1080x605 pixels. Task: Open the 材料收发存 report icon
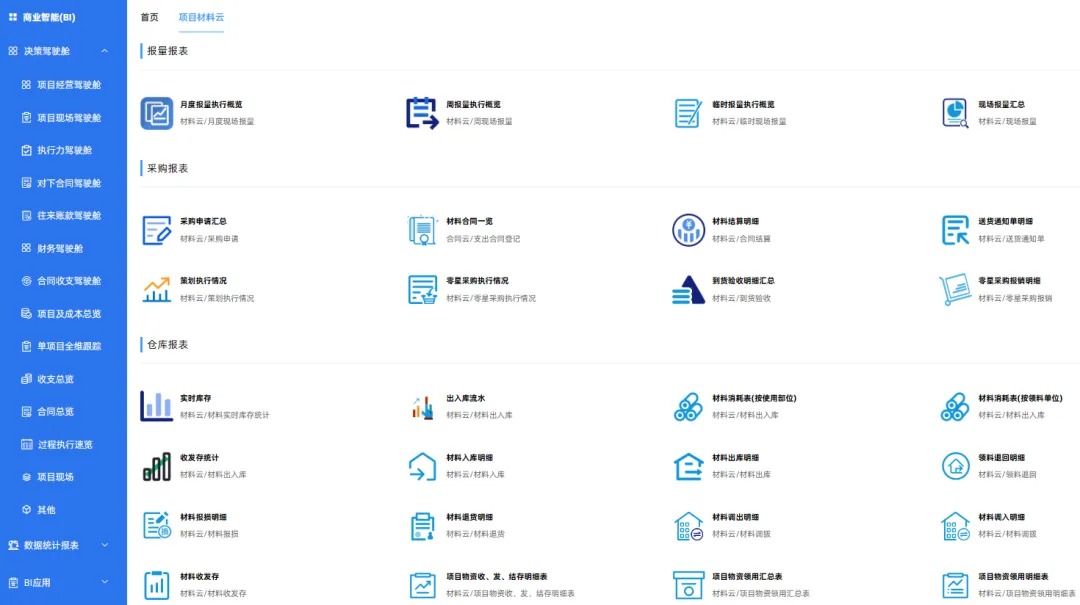[155, 584]
